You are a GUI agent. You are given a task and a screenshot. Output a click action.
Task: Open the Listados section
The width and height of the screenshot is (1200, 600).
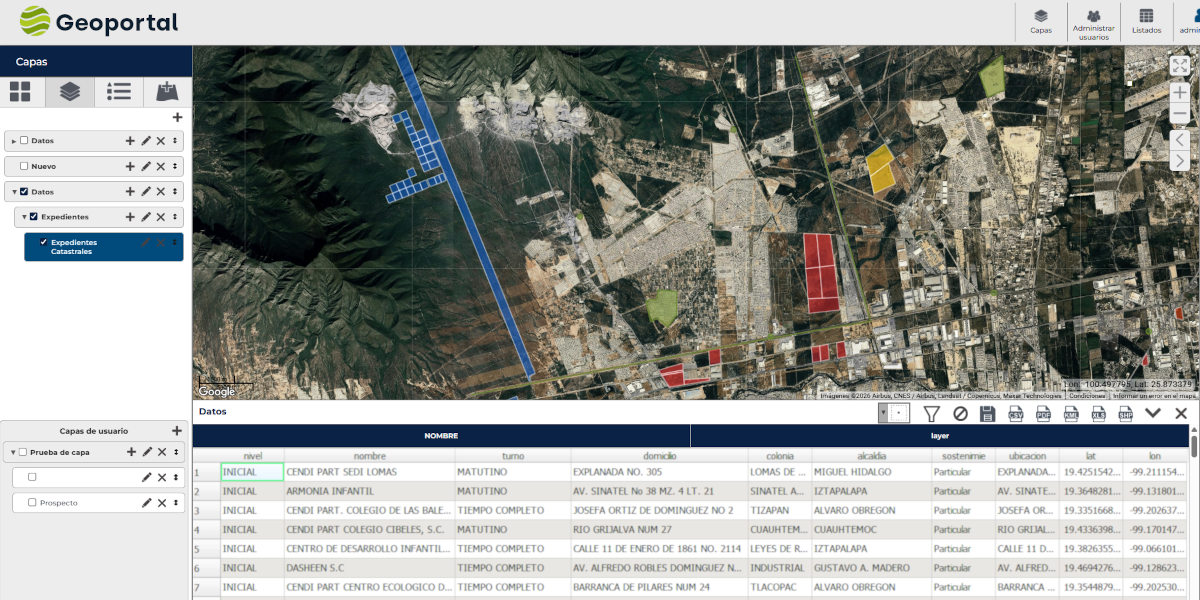click(x=1144, y=22)
